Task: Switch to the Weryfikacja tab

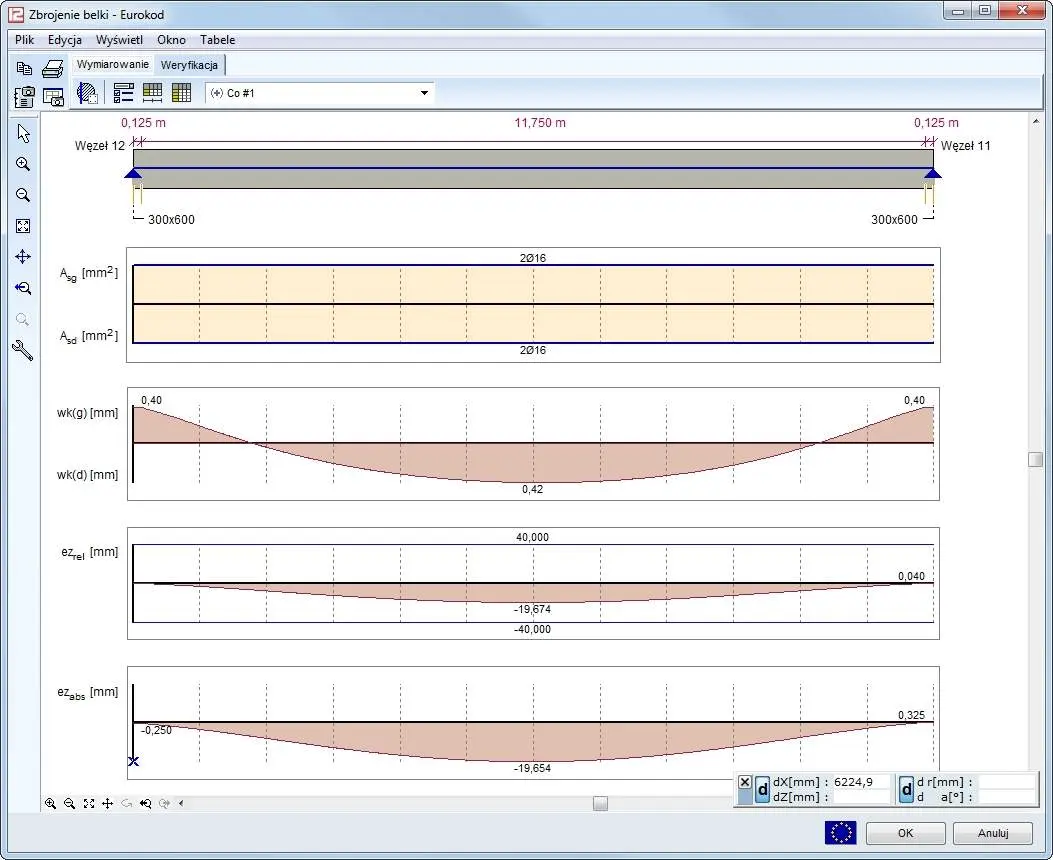Action: (x=189, y=65)
